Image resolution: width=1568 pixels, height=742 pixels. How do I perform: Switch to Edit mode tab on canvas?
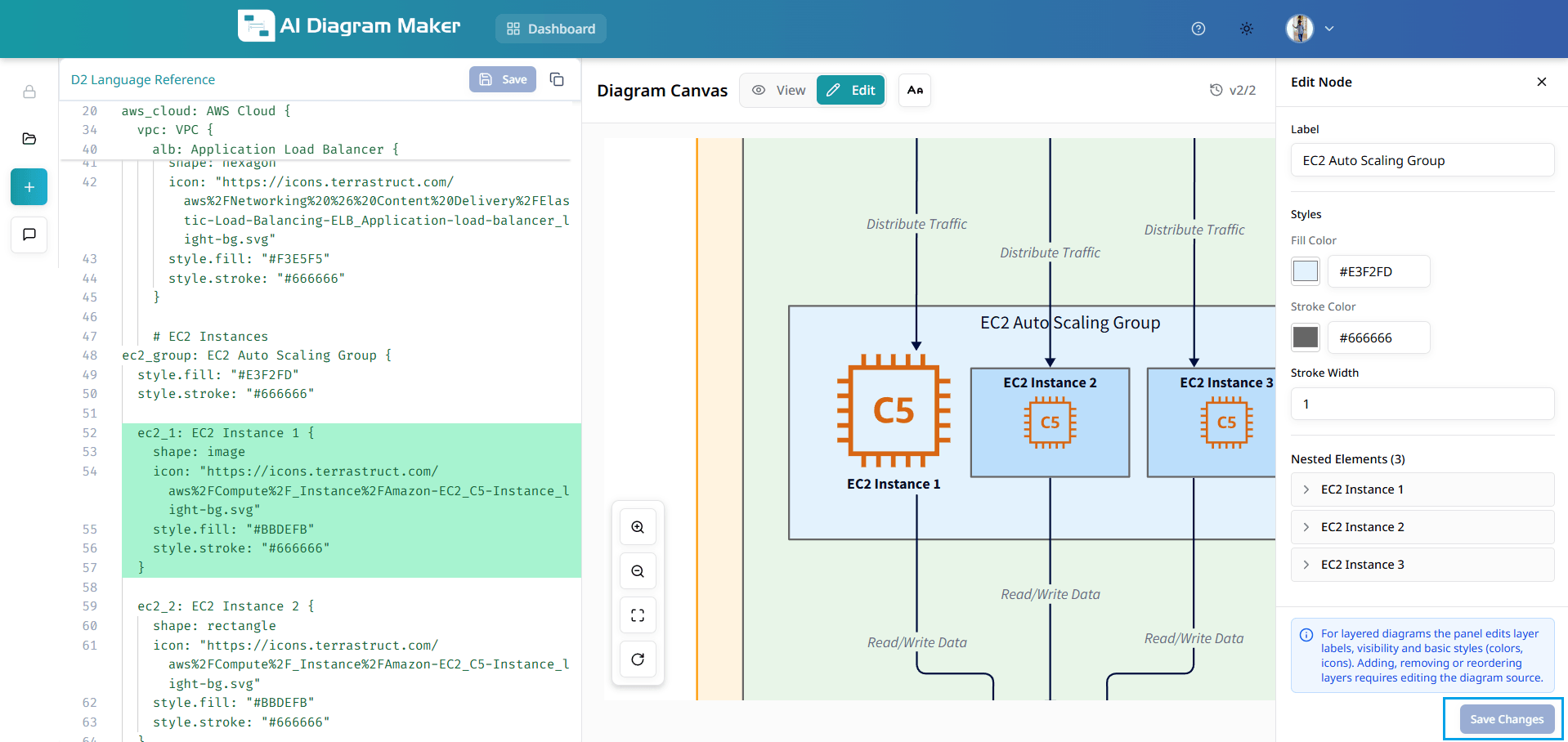[850, 90]
